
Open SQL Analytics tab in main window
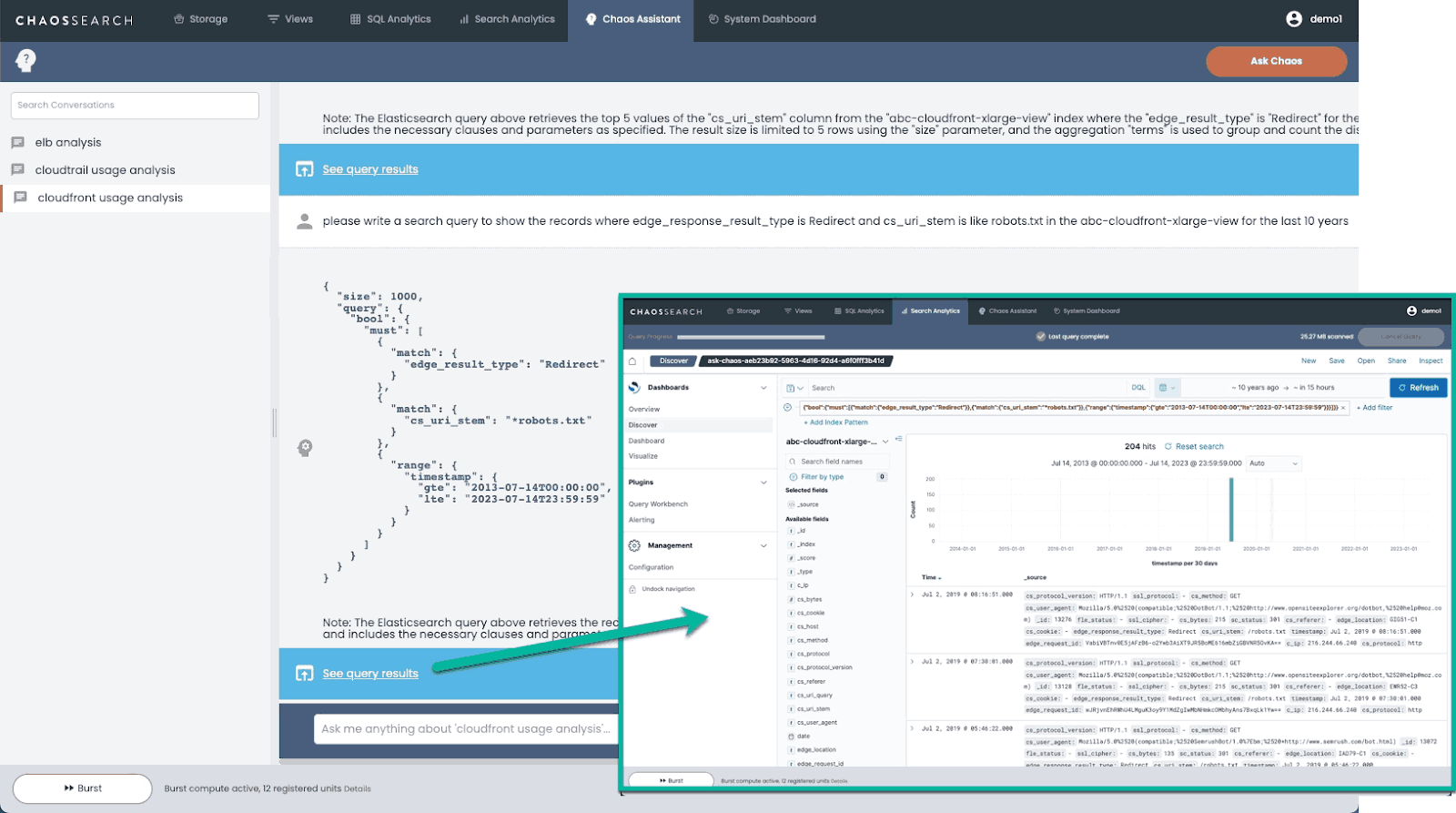point(390,19)
